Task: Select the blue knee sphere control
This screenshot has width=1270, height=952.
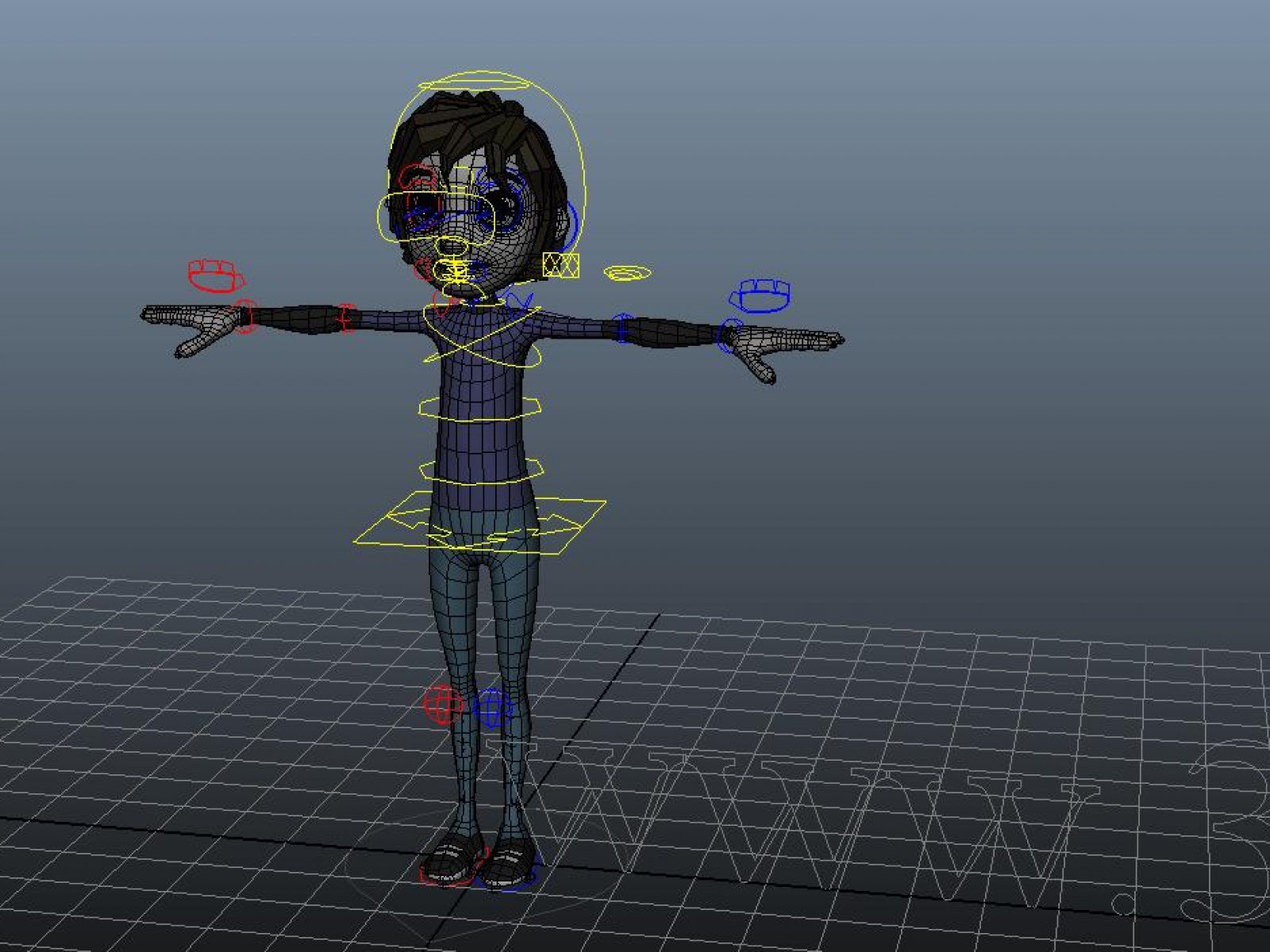Action: point(492,708)
